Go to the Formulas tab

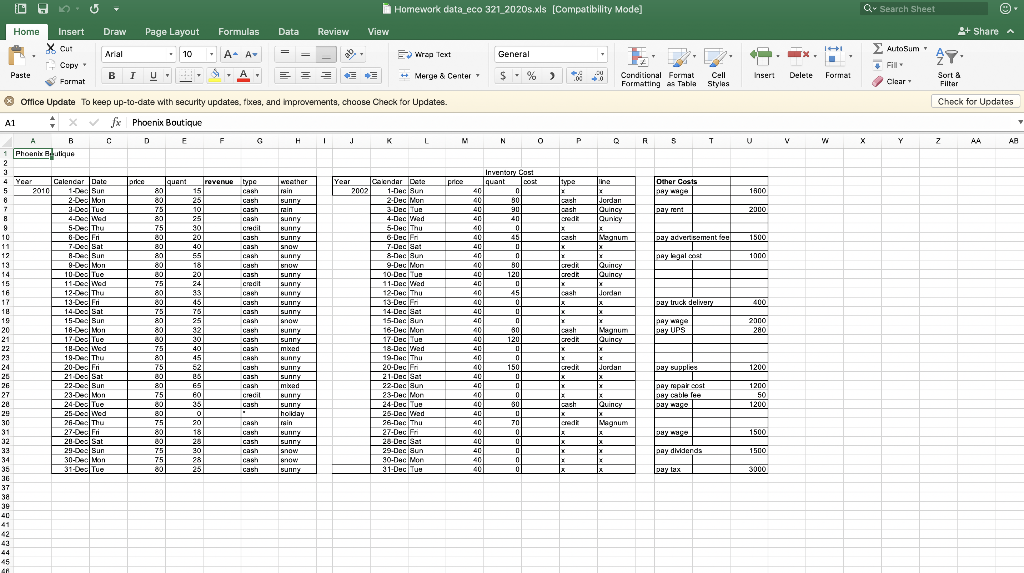[238, 31]
